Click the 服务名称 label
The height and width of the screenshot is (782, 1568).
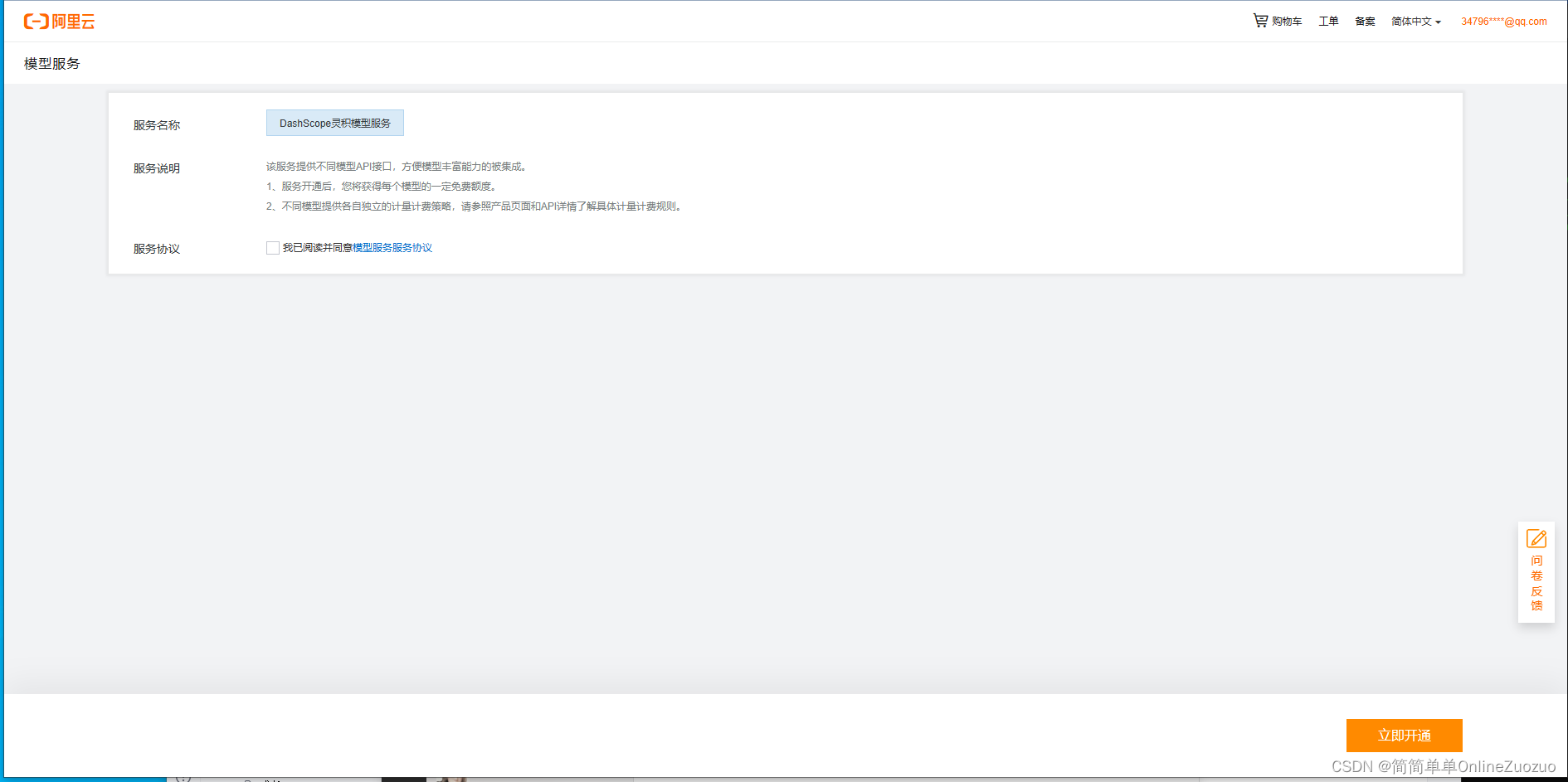click(x=157, y=125)
